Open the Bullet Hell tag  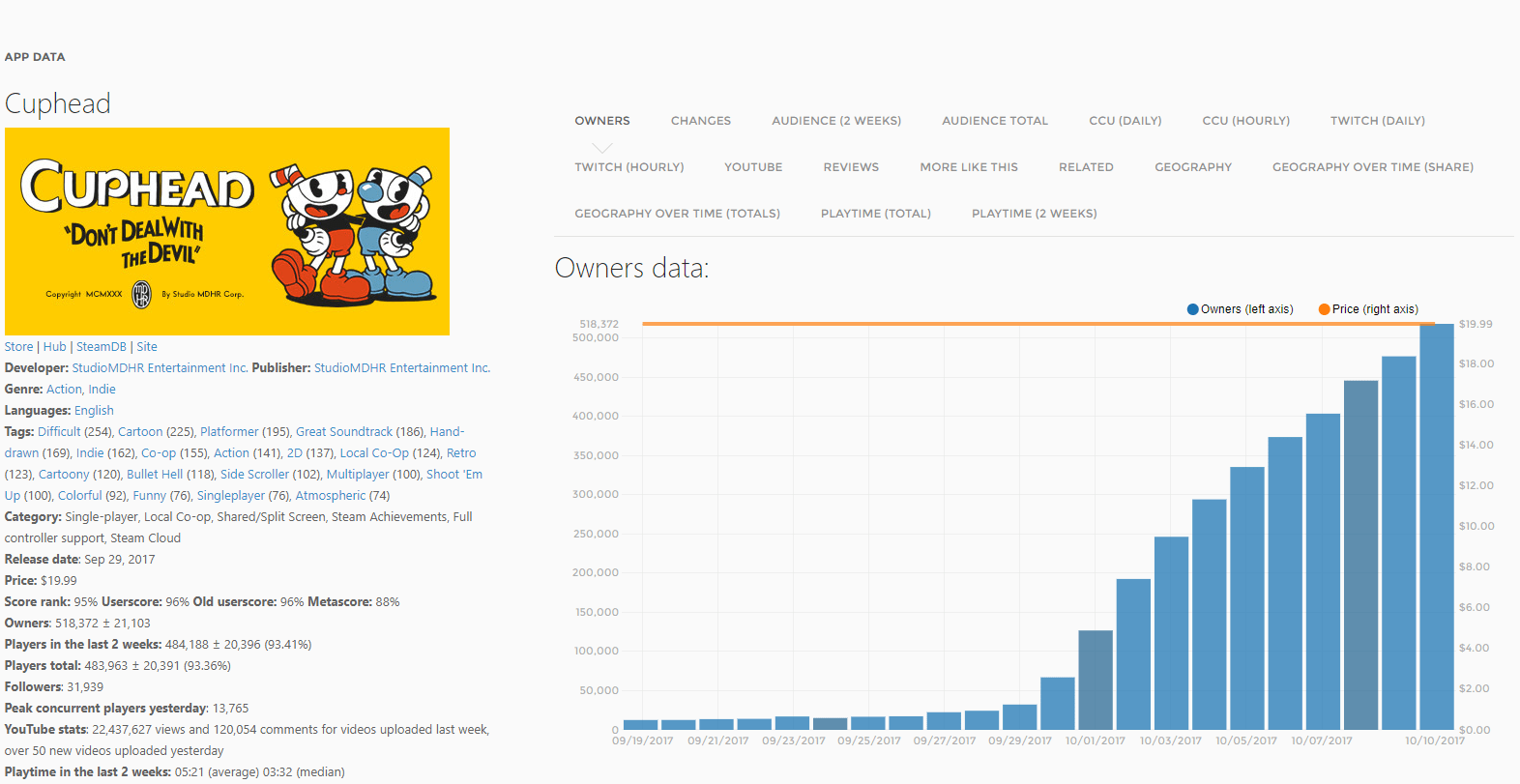point(155,475)
